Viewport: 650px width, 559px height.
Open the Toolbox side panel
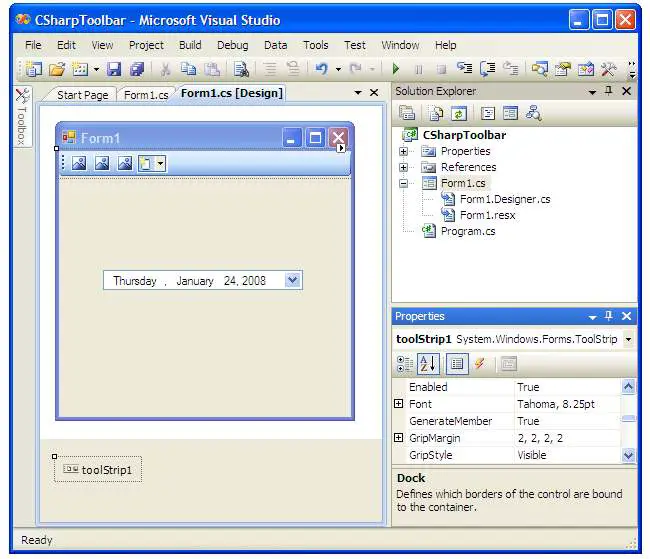click(x=21, y=118)
